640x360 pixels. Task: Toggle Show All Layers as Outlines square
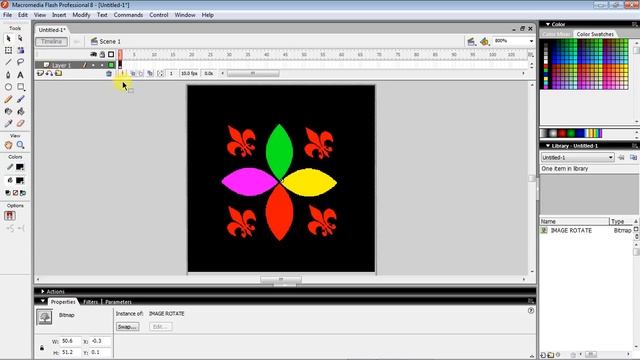(111, 54)
